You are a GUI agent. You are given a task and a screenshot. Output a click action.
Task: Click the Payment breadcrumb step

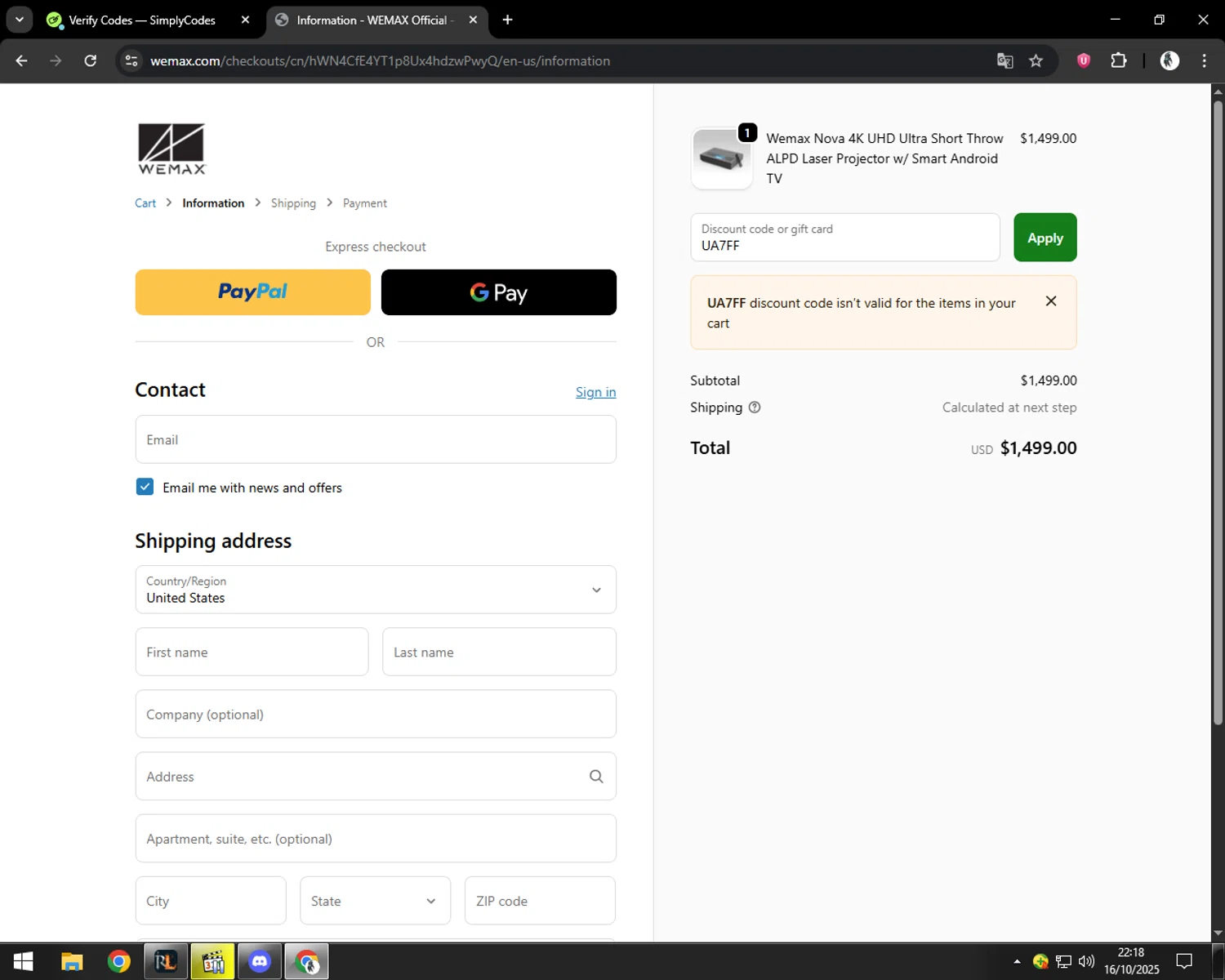[x=365, y=203]
